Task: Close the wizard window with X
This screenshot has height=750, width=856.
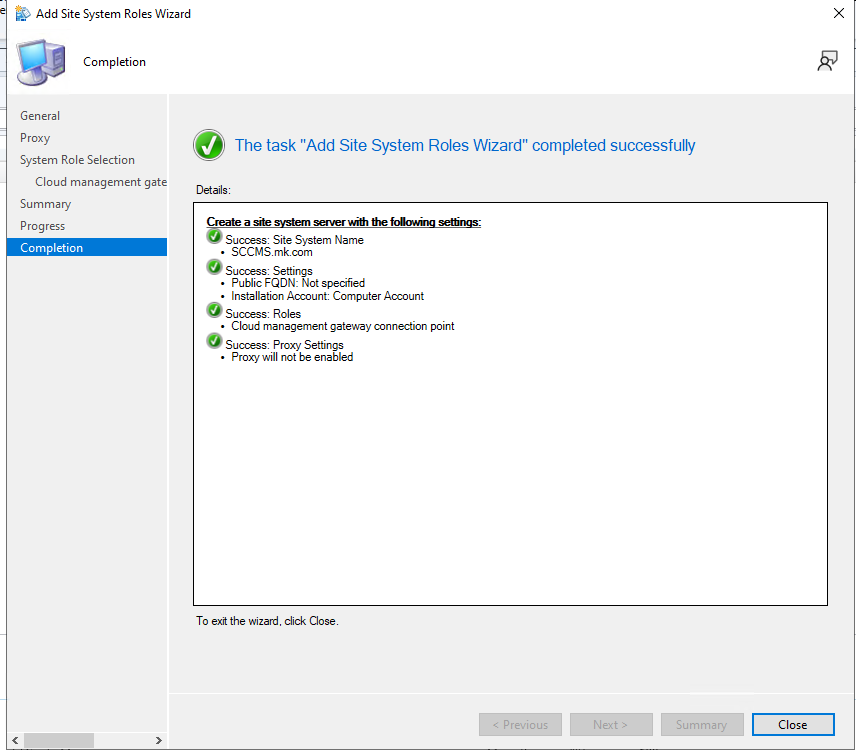Action: 837,14
